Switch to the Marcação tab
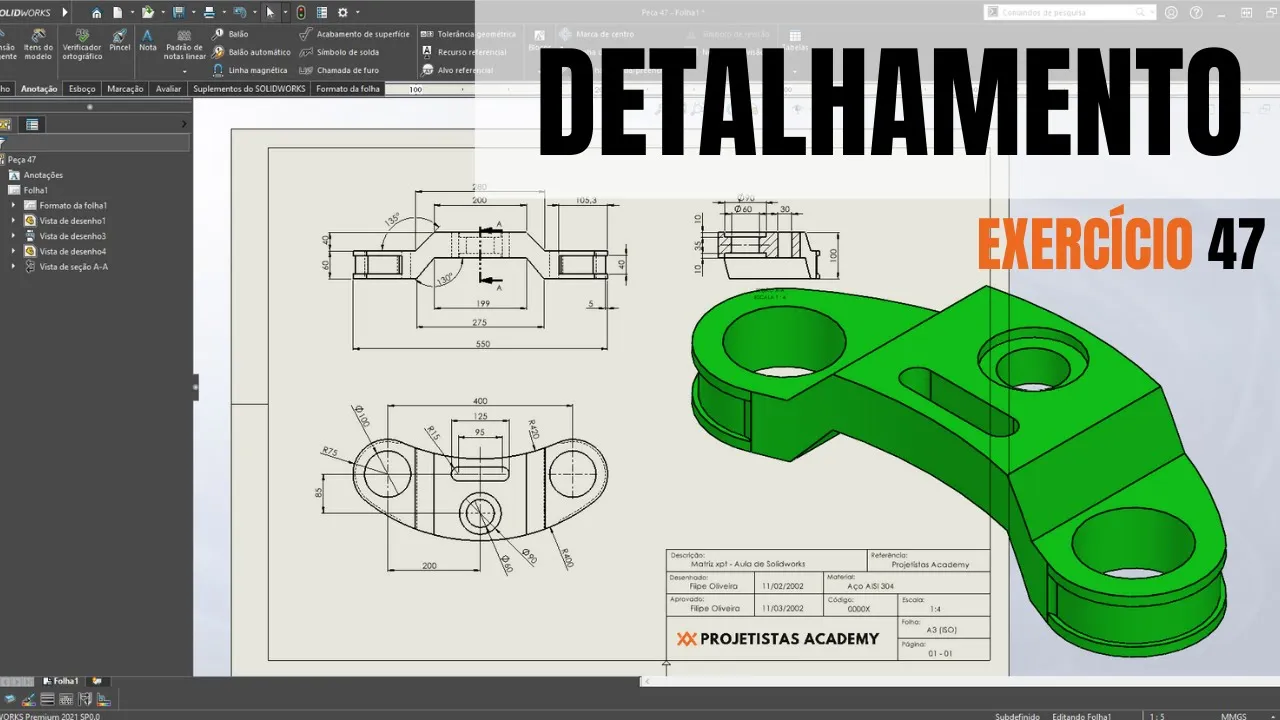1280x720 pixels. (x=126, y=89)
